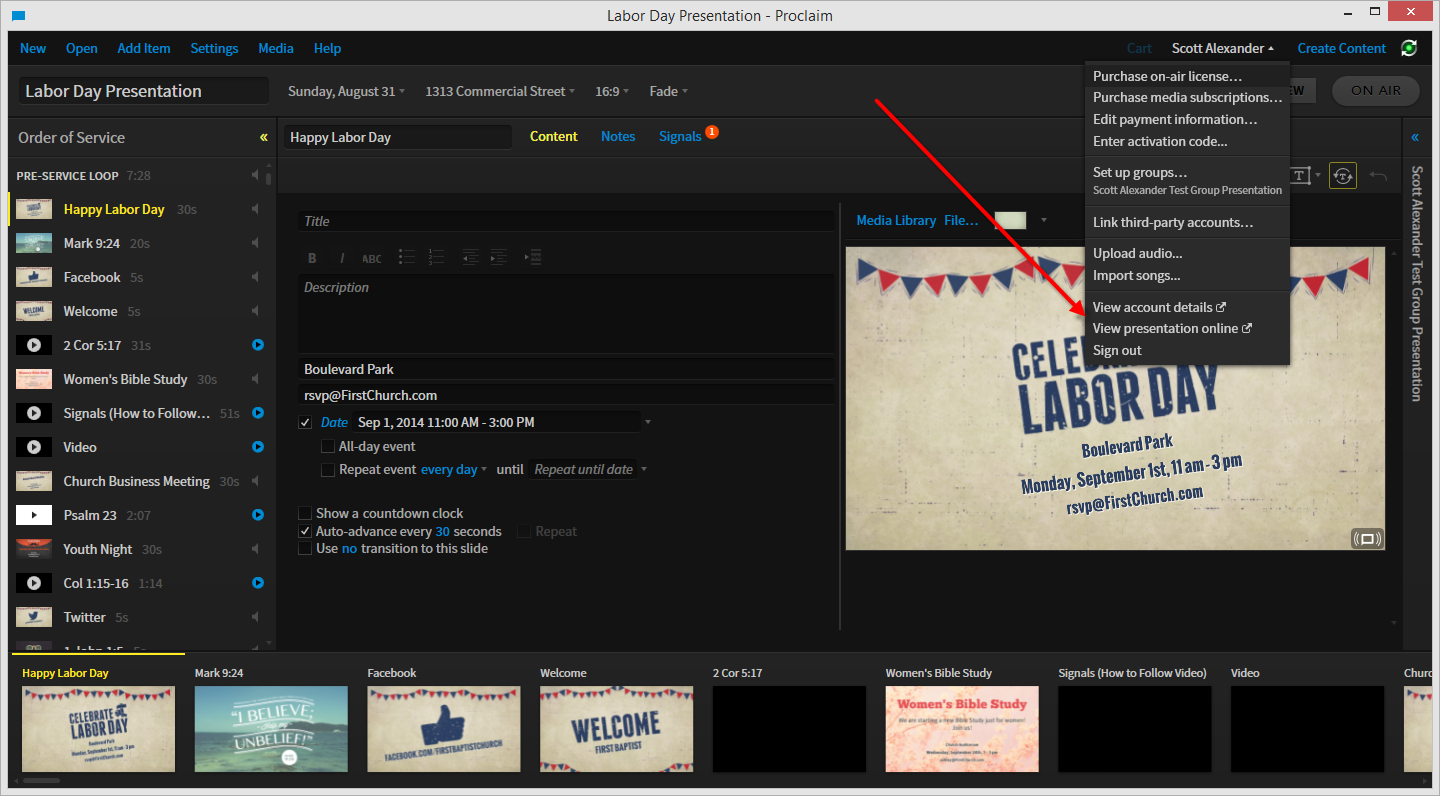Click the File... link

[x=961, y=220]
